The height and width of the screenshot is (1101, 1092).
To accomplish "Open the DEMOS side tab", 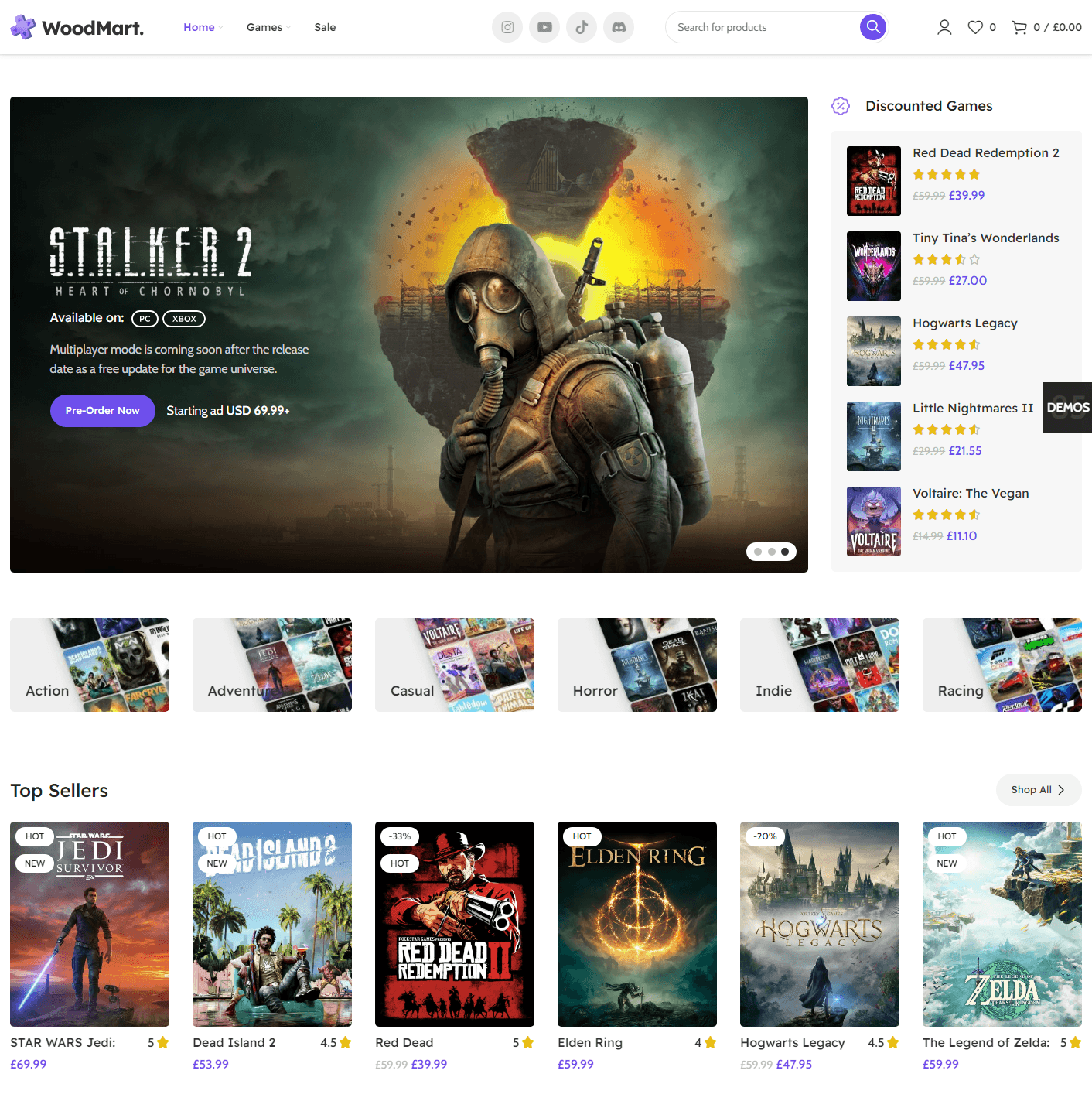I will click(1067, 407).
